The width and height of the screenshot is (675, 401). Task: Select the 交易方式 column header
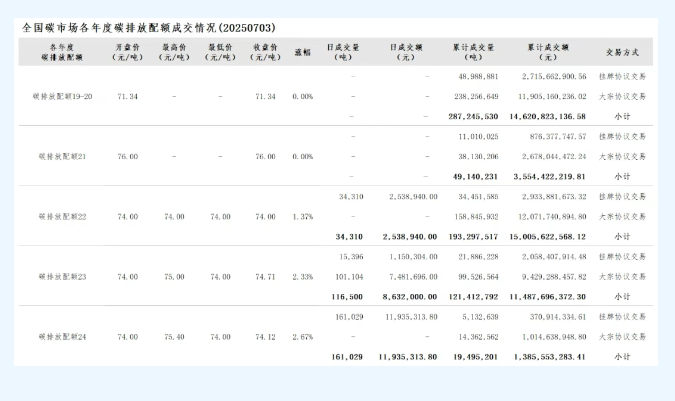click(622, 52)
